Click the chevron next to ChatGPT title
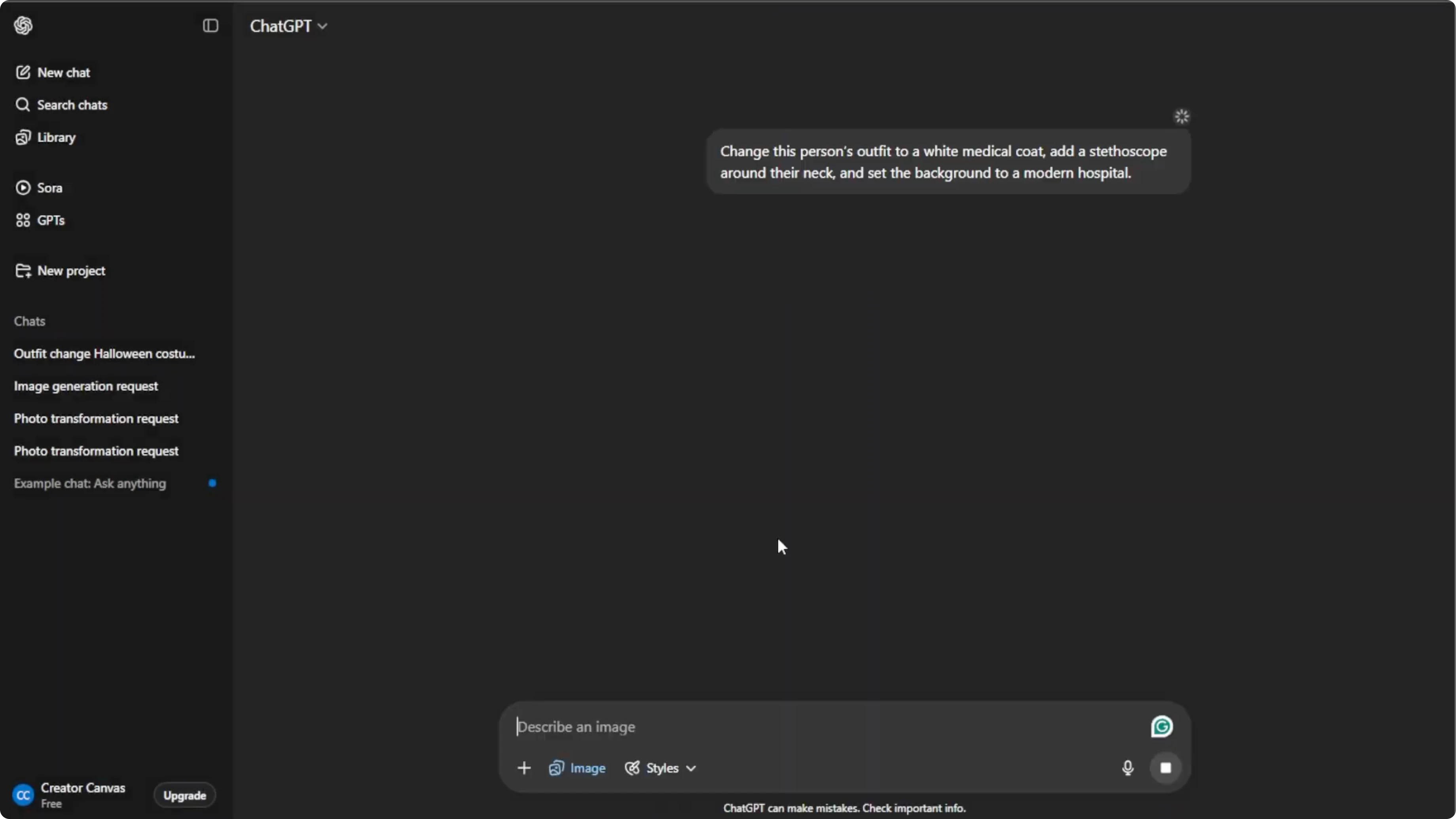Image resolution: width=1456 pixels, height=819 pixels. point(322,26)
